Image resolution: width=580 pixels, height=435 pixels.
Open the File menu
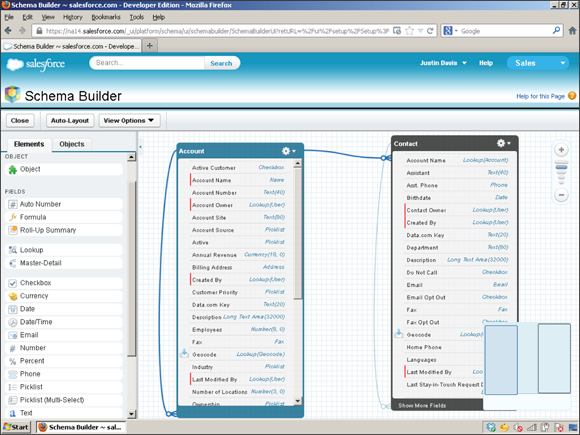[x=9, y=17]
